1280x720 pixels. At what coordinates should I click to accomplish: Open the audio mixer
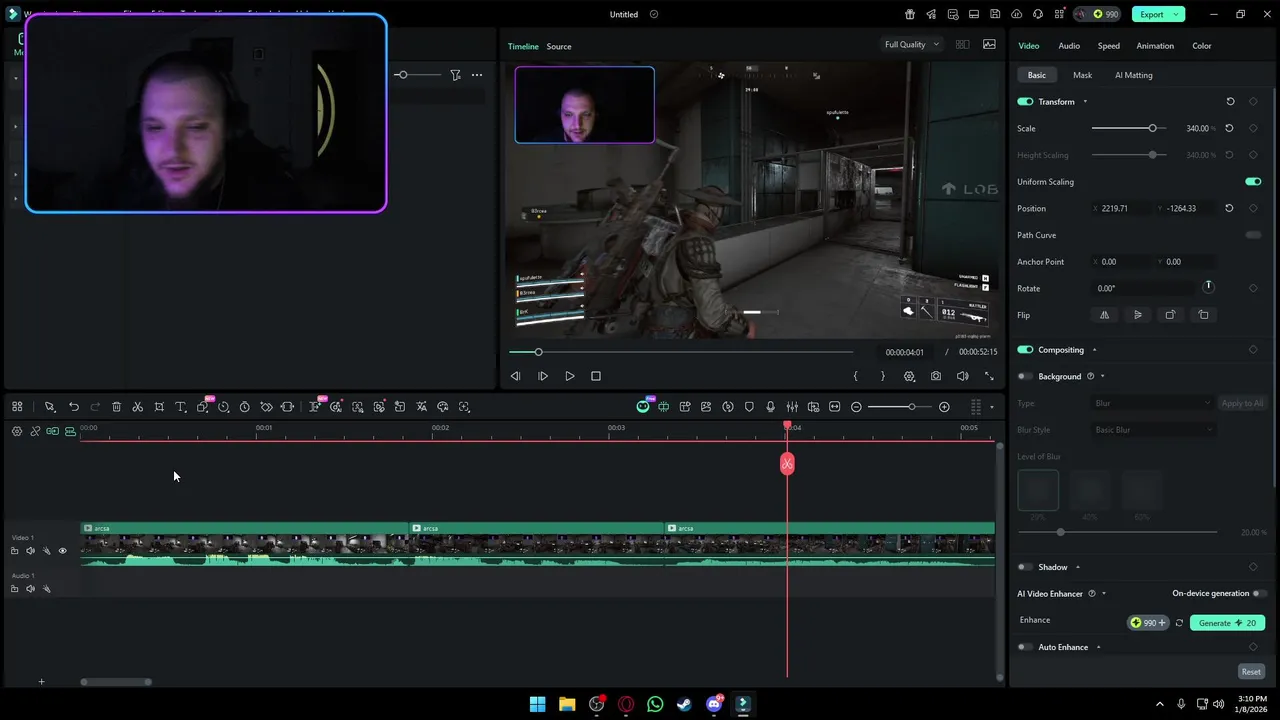(x=792, y=407)
